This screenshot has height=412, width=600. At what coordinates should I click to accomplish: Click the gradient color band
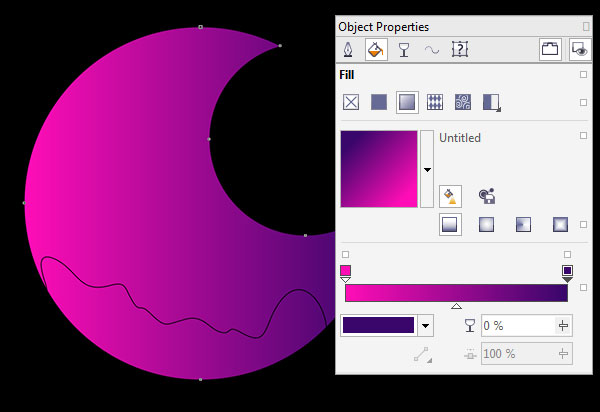pyautogui.click(x=456, y=293)
